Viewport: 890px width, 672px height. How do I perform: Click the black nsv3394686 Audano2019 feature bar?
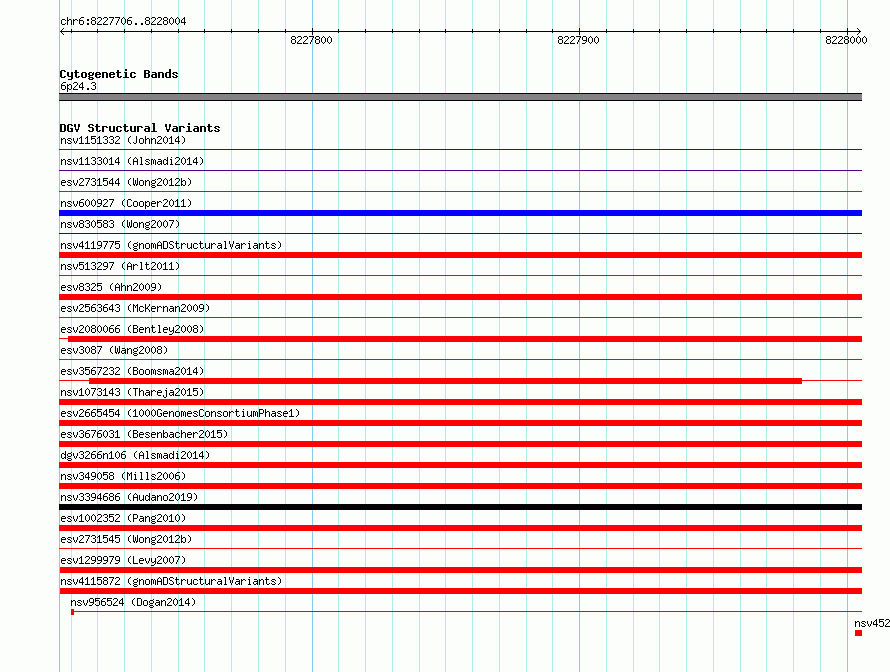pos(460,507)
